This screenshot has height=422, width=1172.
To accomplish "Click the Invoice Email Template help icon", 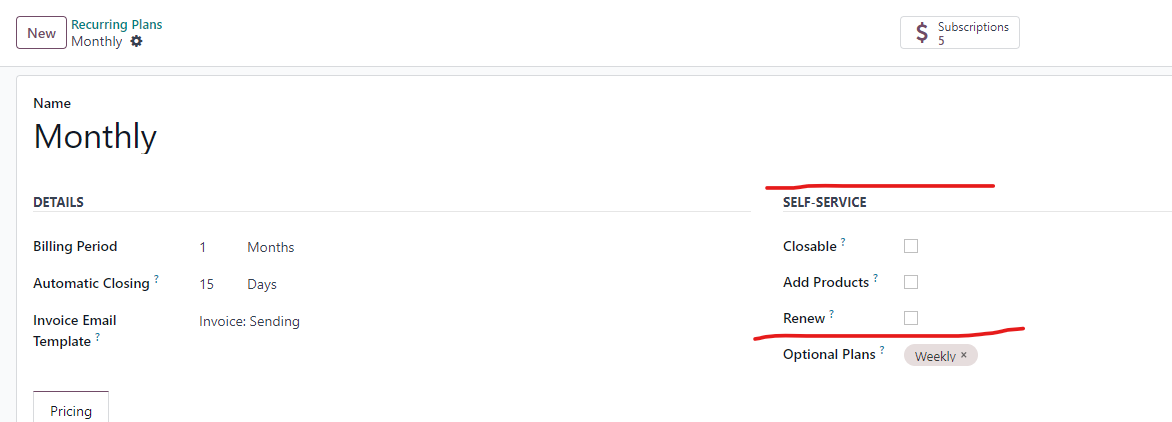I will [98, 337].
